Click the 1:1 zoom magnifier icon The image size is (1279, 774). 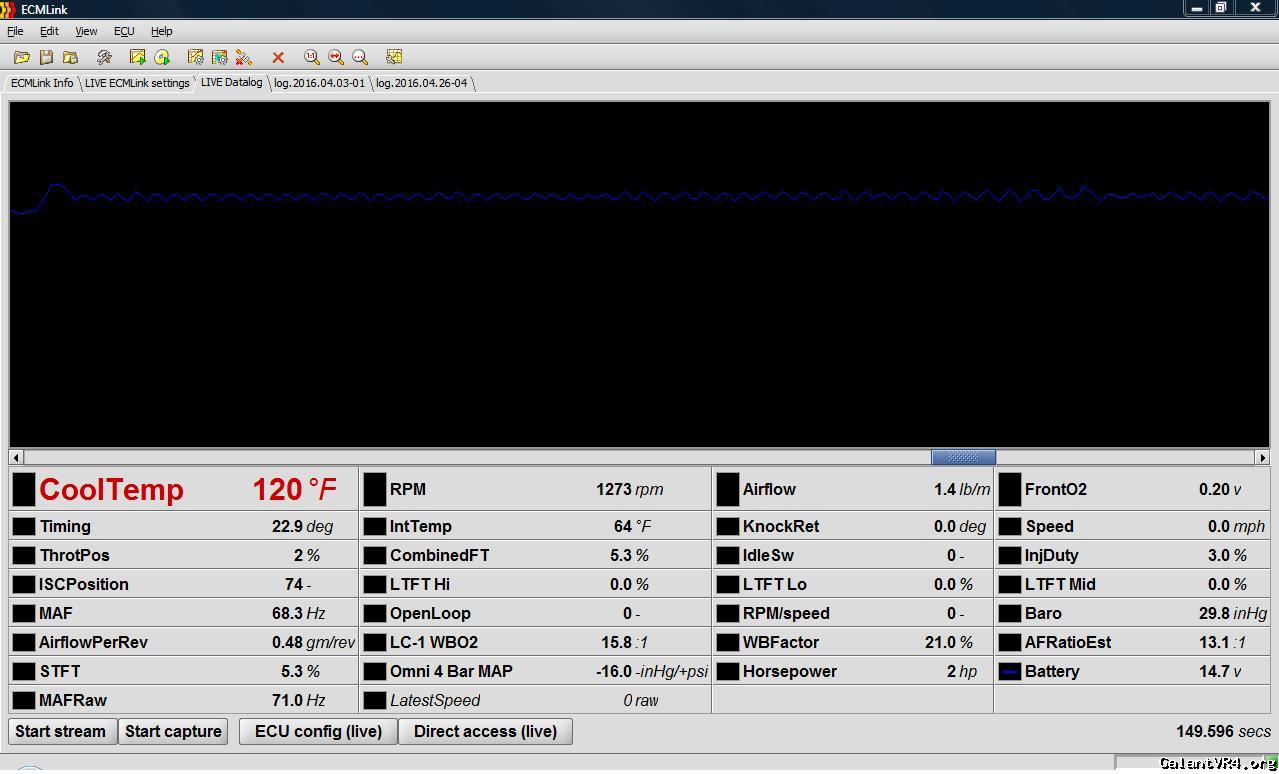click(312, 58)
